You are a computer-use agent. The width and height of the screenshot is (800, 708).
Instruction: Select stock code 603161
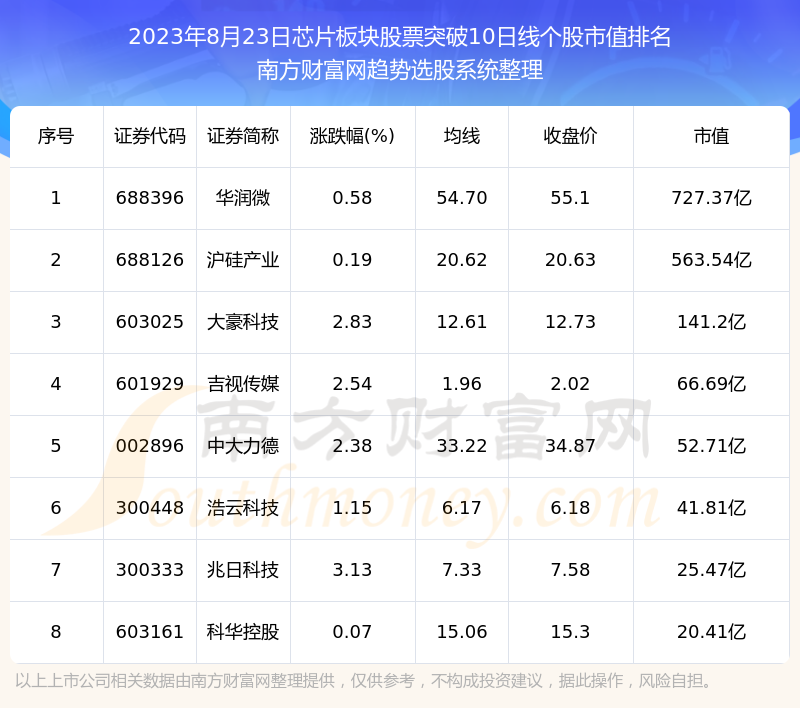(149, 632)
